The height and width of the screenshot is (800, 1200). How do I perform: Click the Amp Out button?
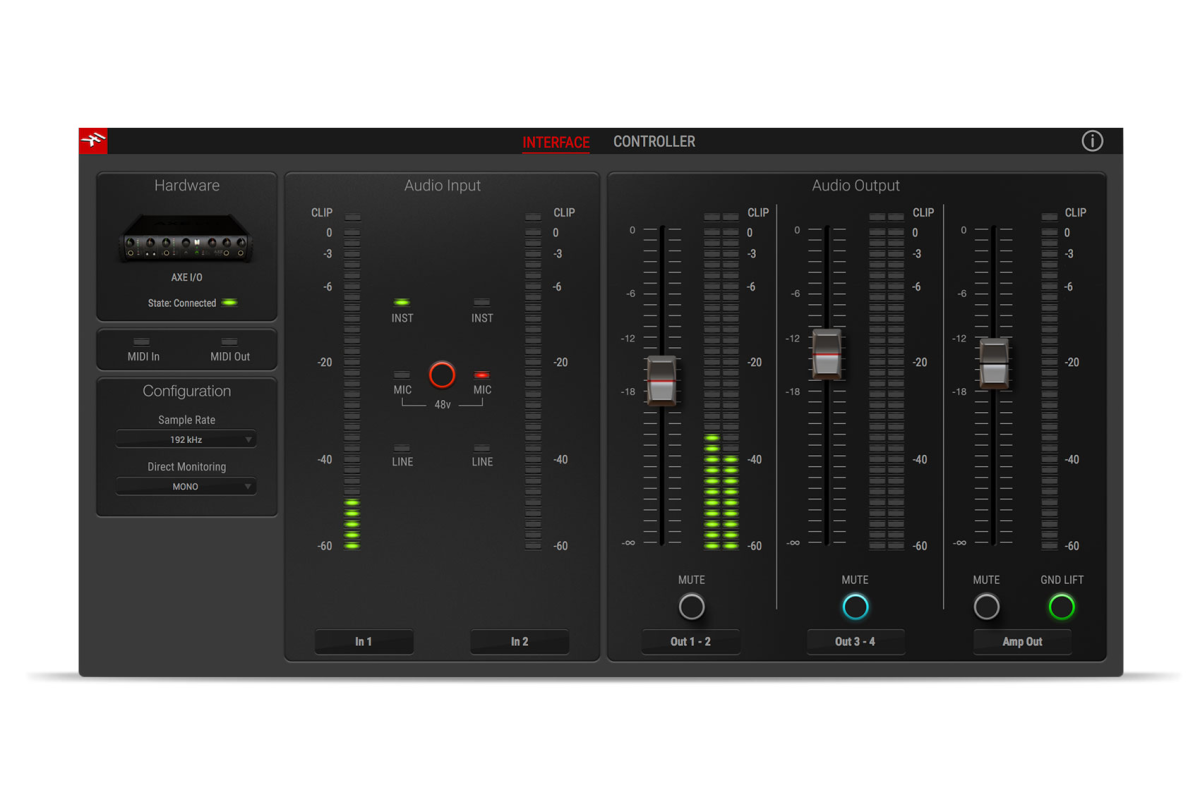point(1022,642)
